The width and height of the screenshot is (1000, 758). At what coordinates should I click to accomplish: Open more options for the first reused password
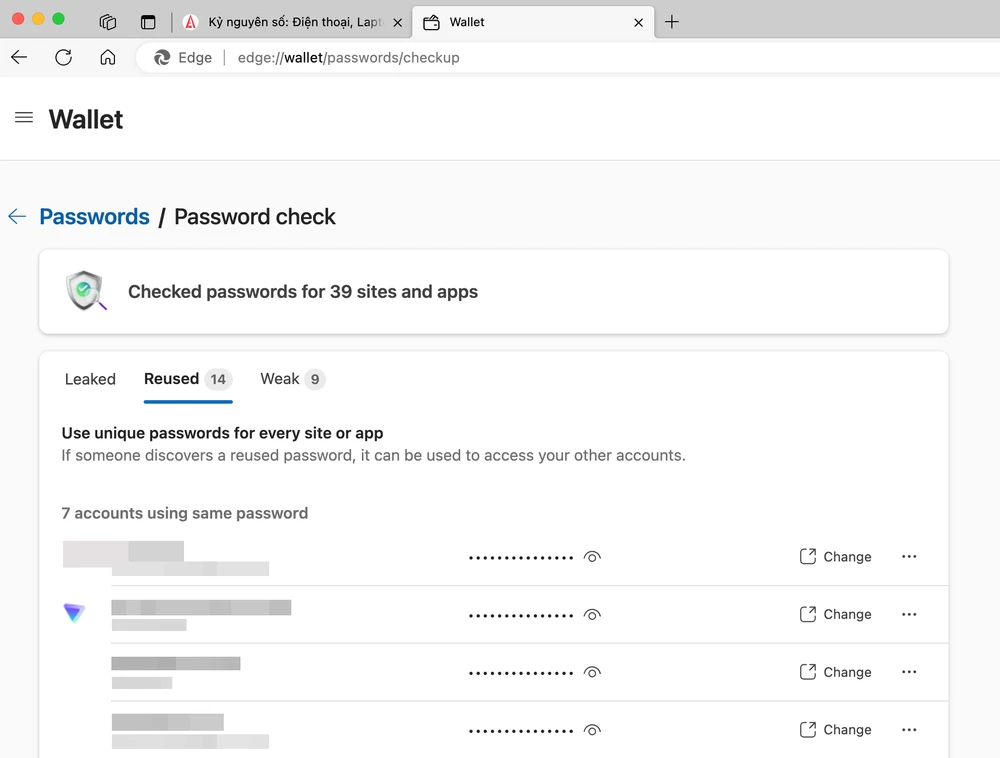(x=908, y=557)
